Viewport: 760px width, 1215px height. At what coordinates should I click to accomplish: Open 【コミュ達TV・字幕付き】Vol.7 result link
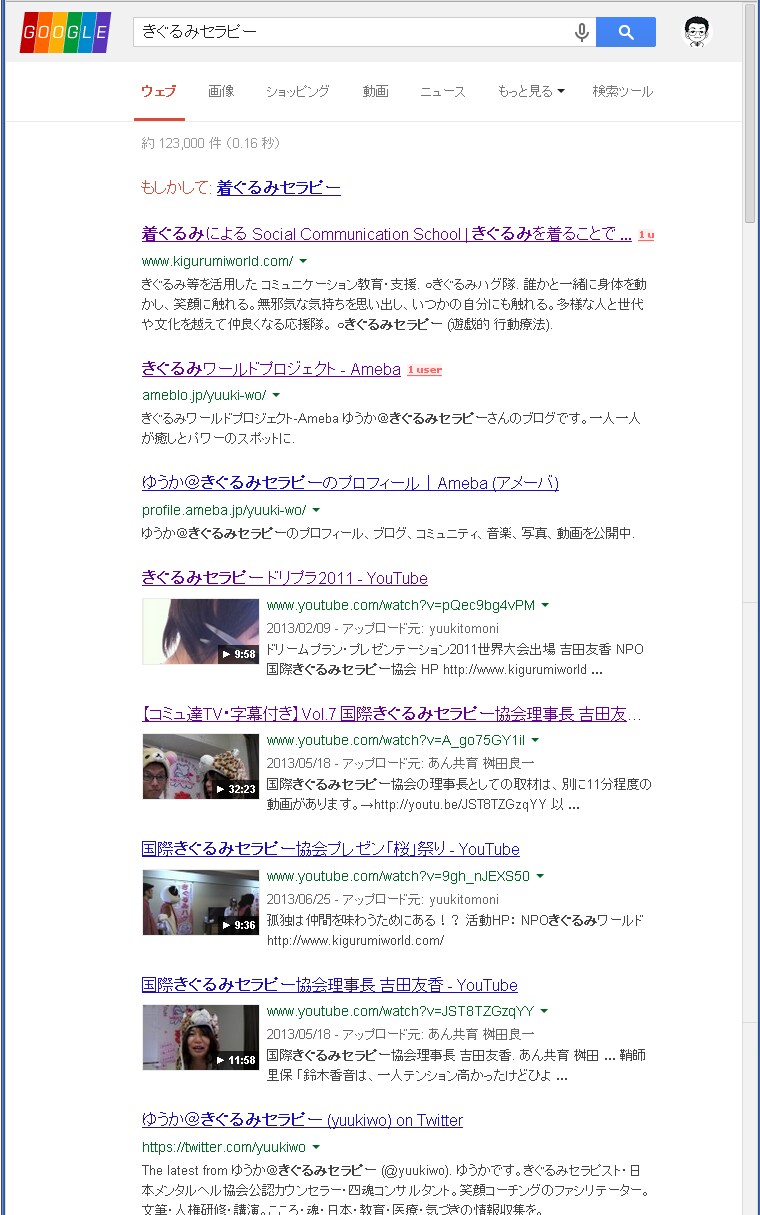click(392, 714)
